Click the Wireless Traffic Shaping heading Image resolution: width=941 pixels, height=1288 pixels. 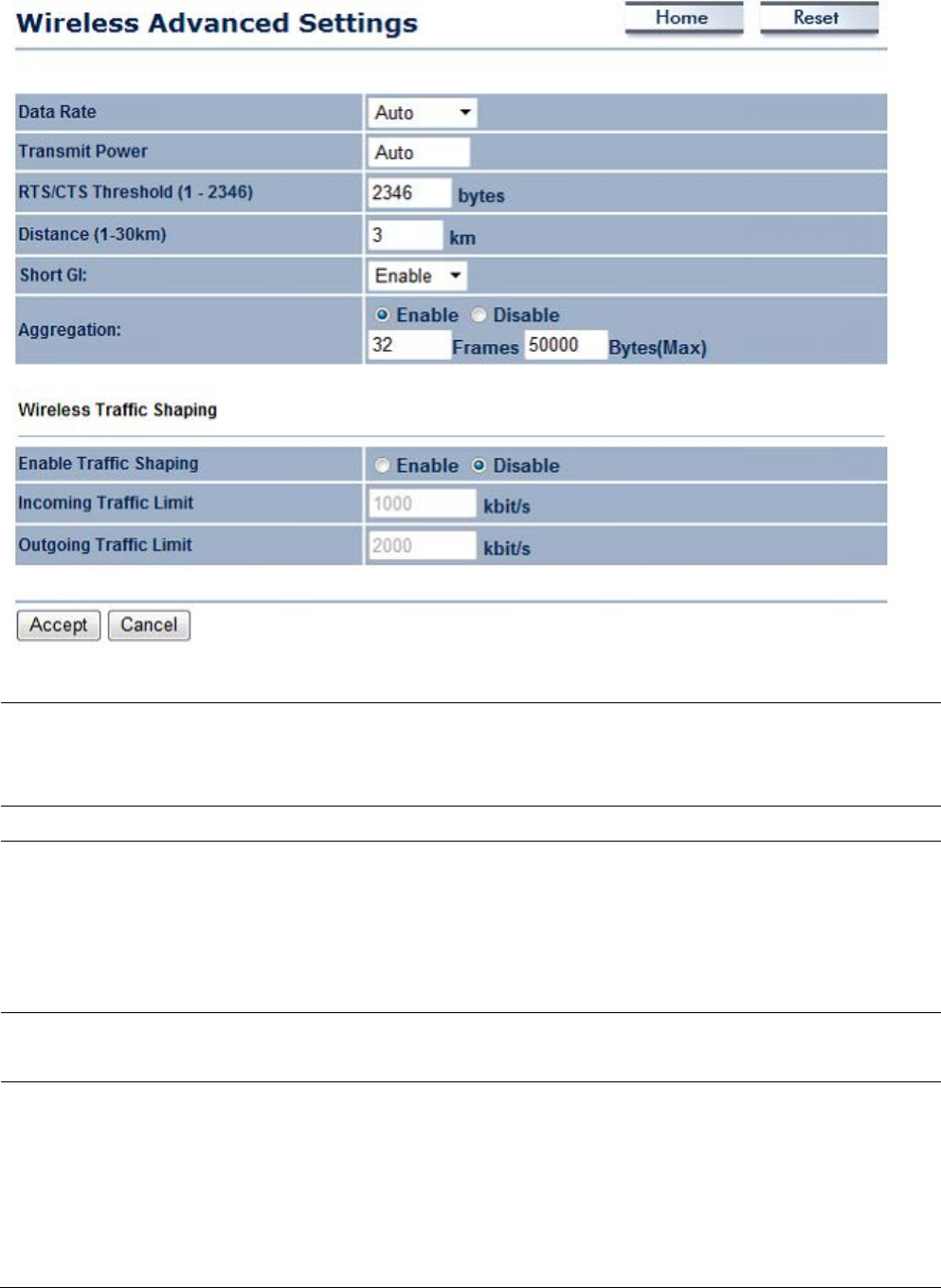click(118, 409)
